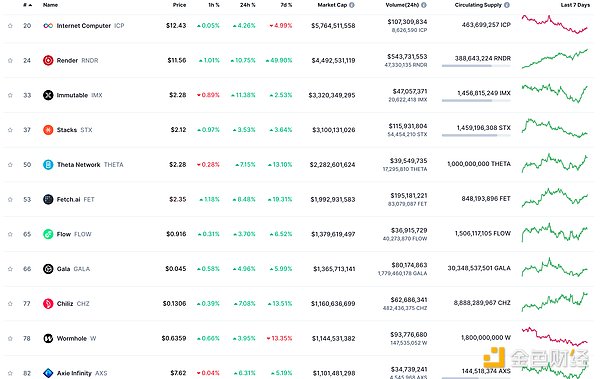Click the Circulating Supply info icon
The height and width of the screenshot is (379, 600).
click(507, 5)
